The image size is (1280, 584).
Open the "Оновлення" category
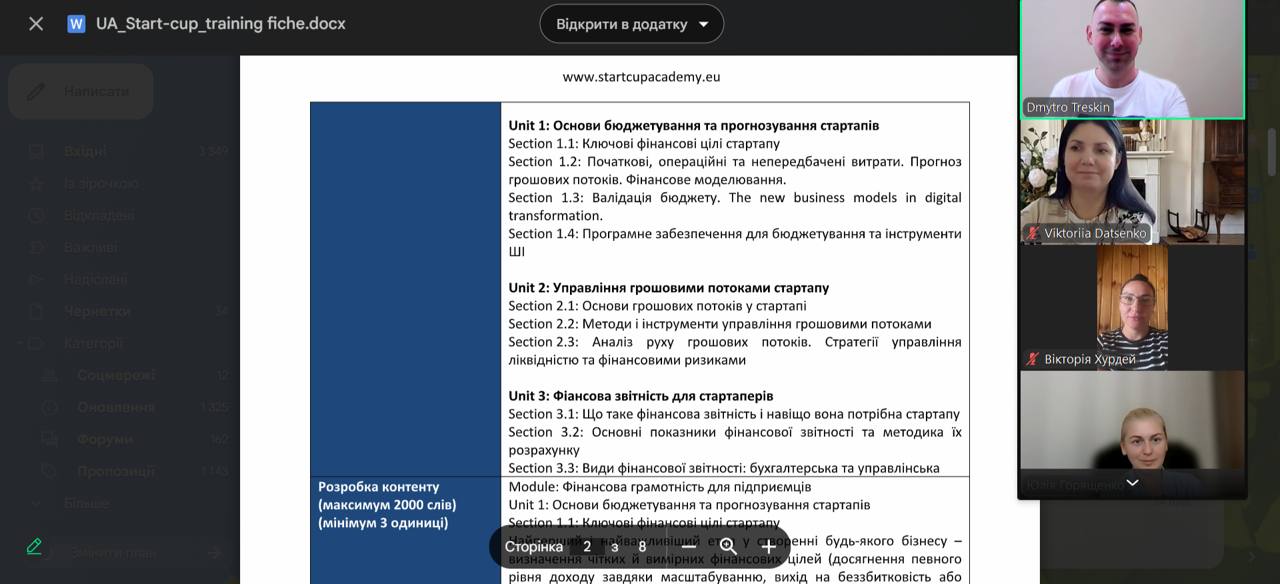[116, 407]
